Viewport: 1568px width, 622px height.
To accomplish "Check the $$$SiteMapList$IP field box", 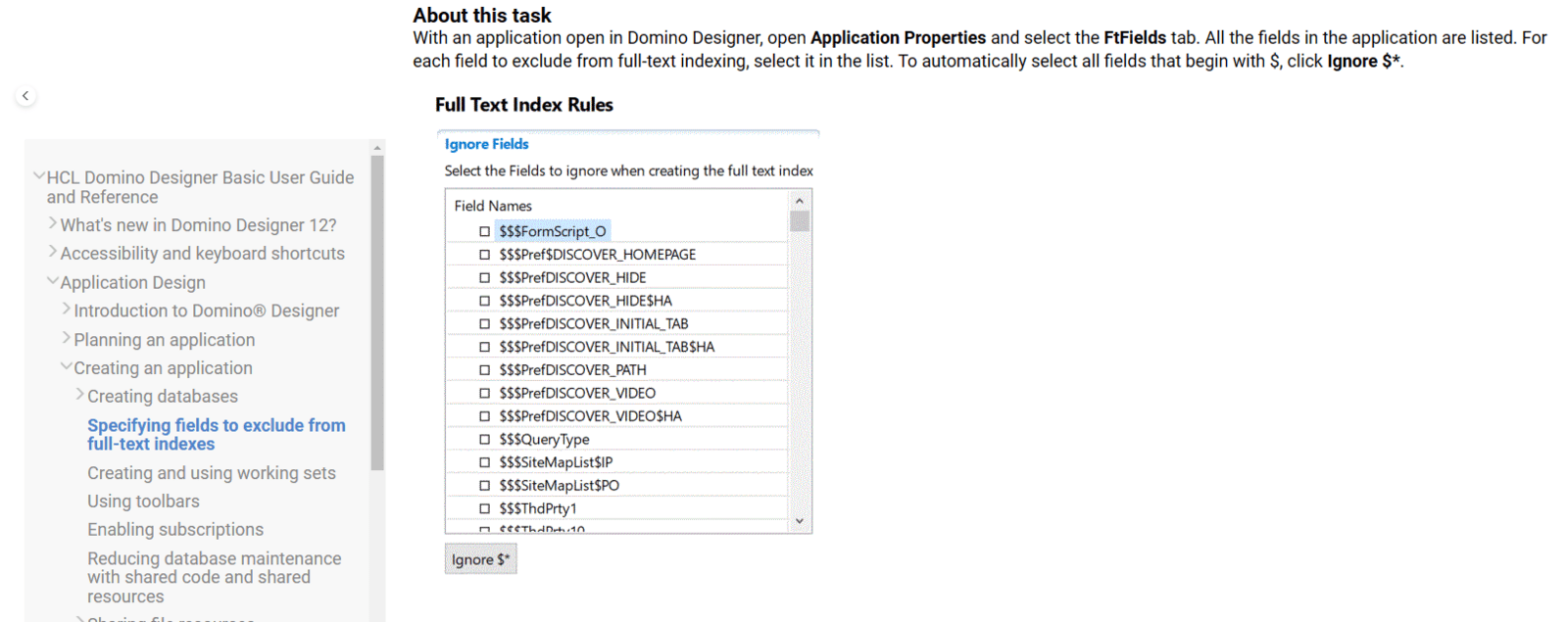I will (x=484, y=462).
